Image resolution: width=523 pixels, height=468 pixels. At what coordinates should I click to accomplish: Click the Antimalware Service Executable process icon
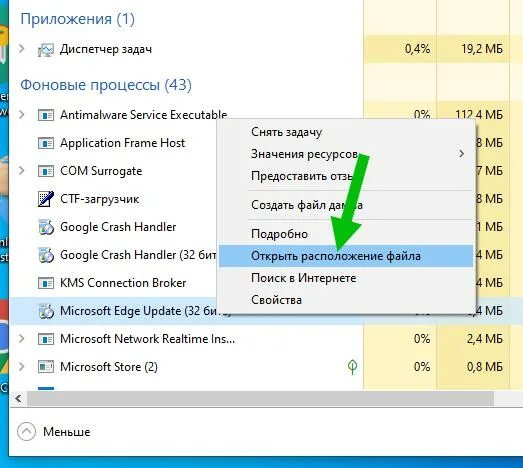tap(46, 115)
